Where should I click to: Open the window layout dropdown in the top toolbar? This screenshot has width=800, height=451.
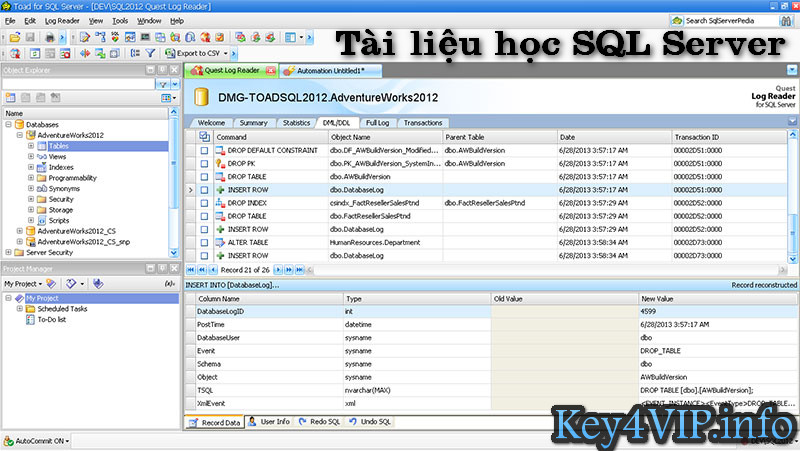click(x=301, y=37)
